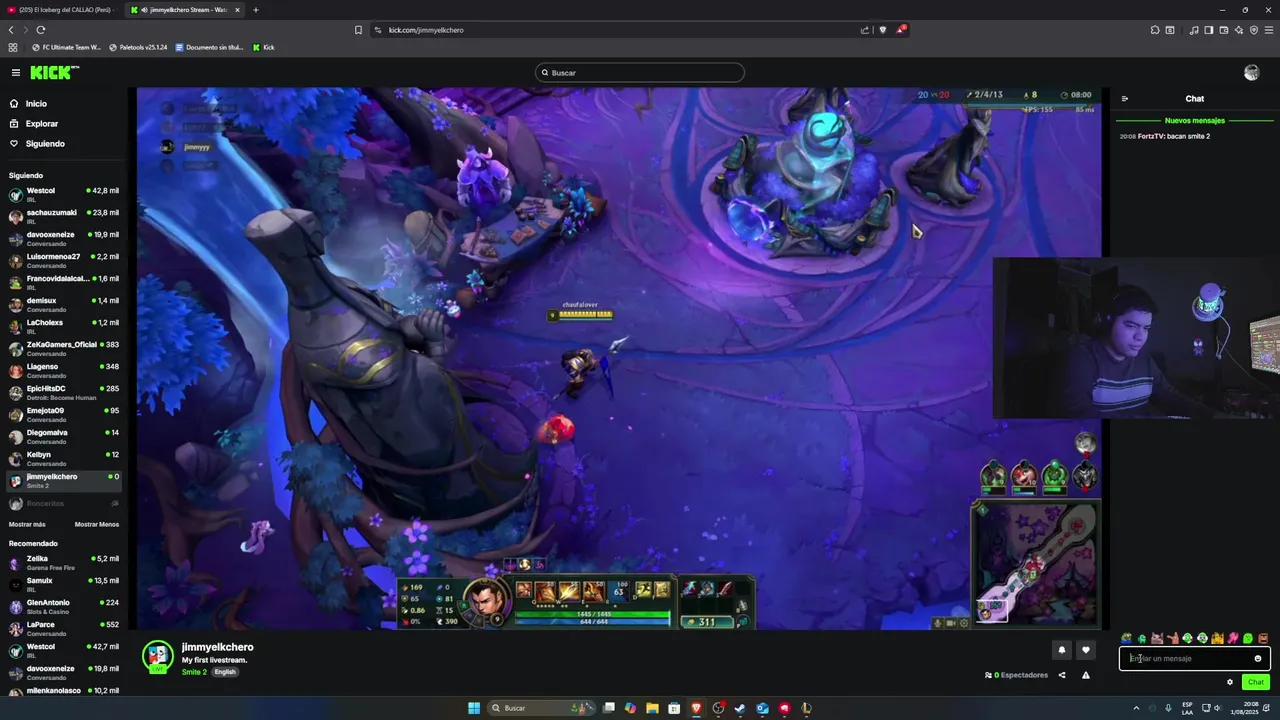Open the browser main hamburger menu
Image resolution: width=1280 pixels, height=720 pixels.
pos(1269,30)
